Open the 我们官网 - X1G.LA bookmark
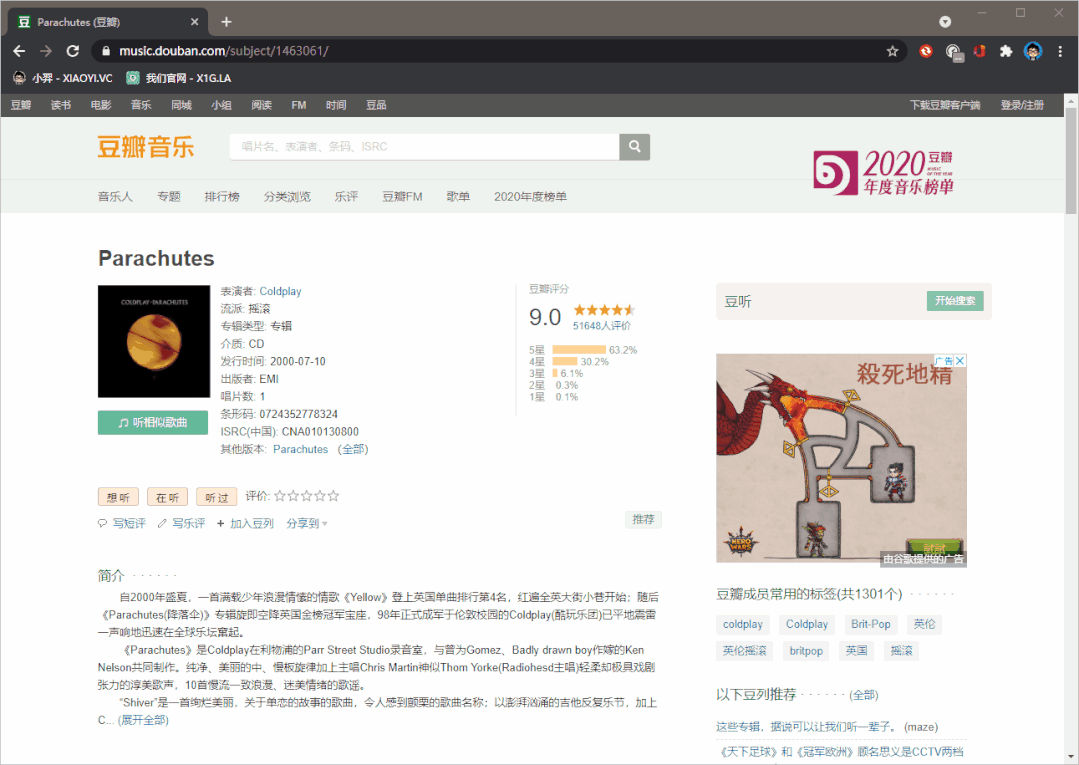The image size is (1079, 765). [x=179, y=78]
